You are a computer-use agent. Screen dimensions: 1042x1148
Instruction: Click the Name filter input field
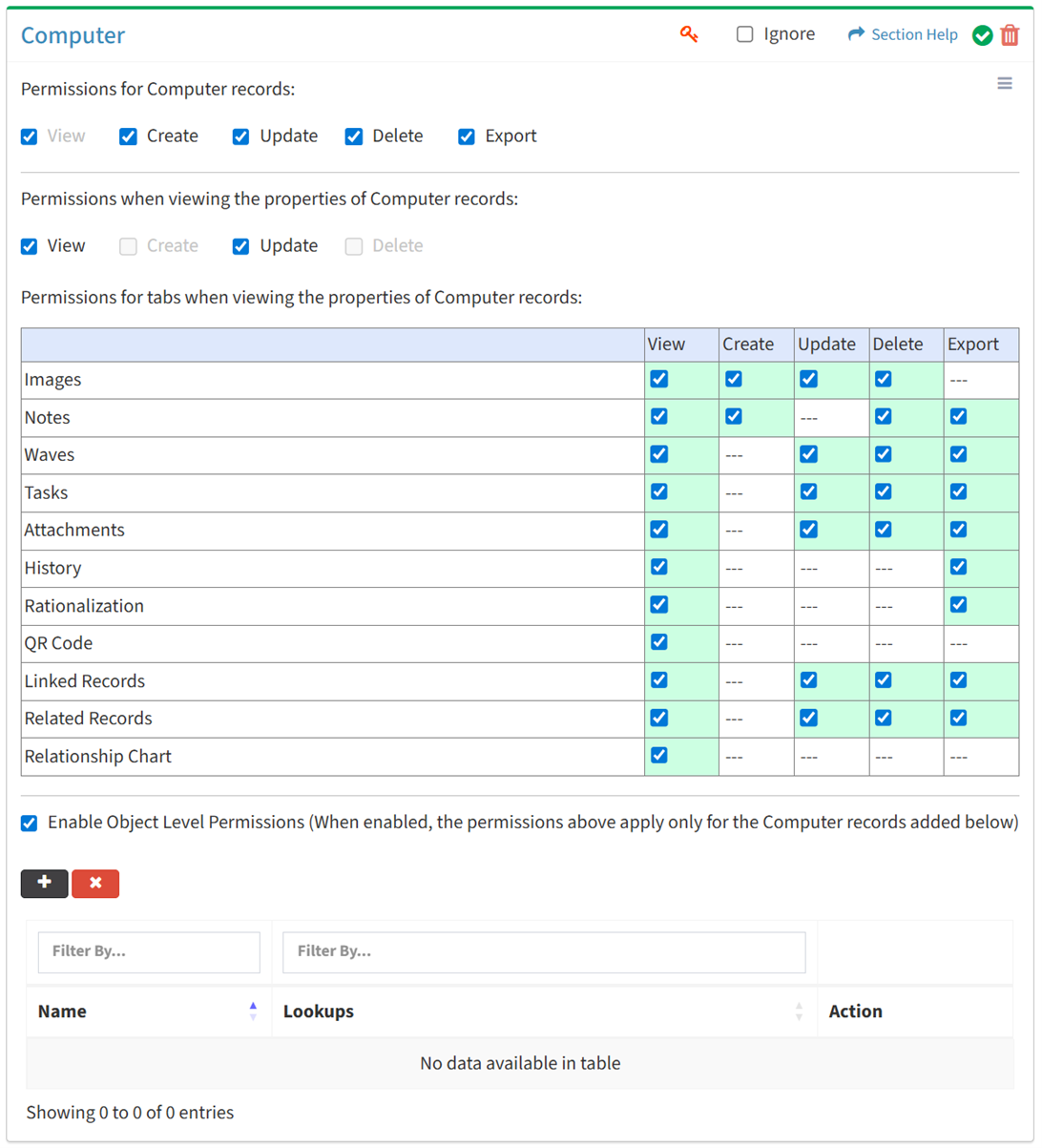click(149, 952)
